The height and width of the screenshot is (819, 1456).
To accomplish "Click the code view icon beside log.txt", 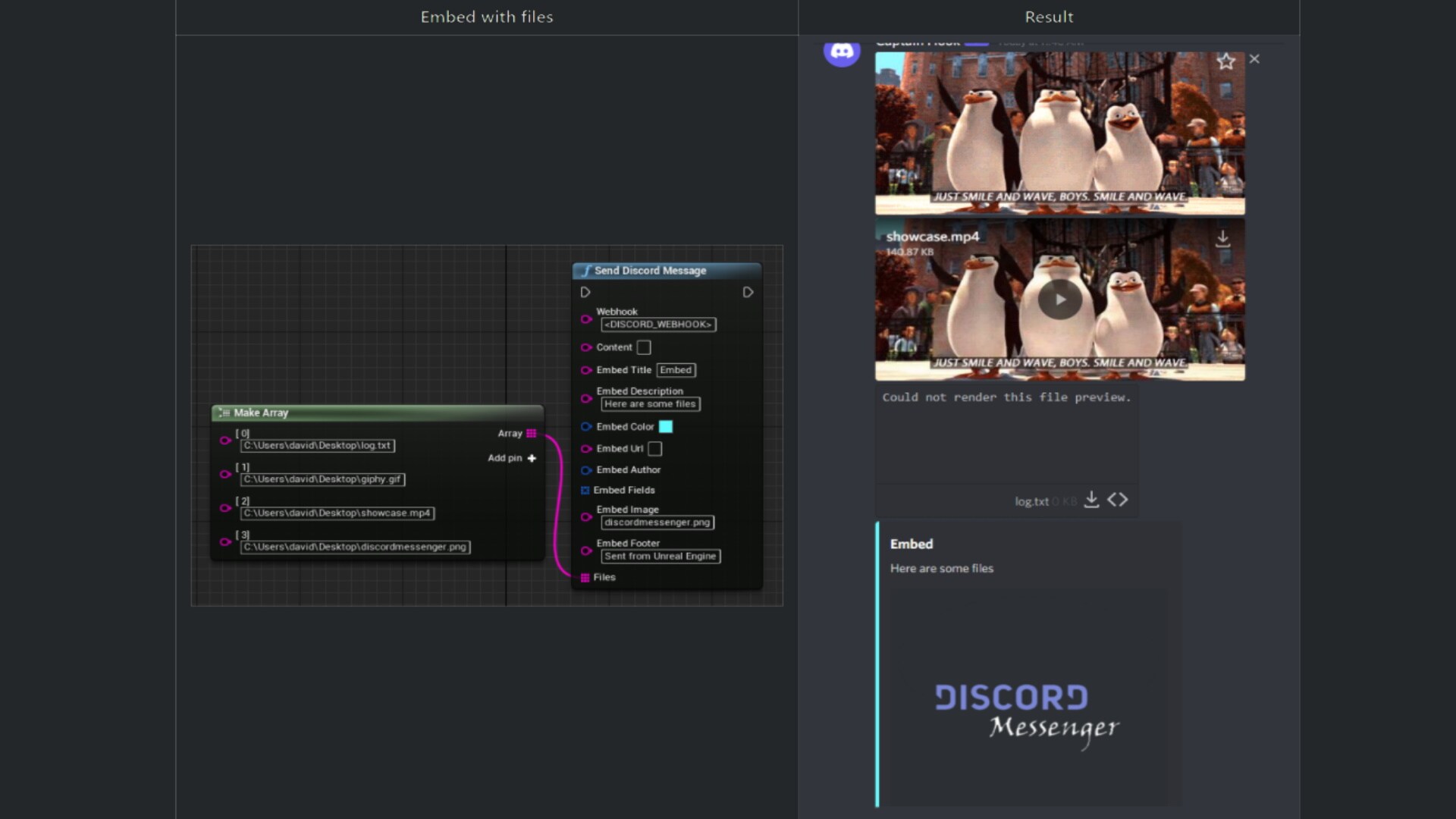I will [x=1118, y=500].
